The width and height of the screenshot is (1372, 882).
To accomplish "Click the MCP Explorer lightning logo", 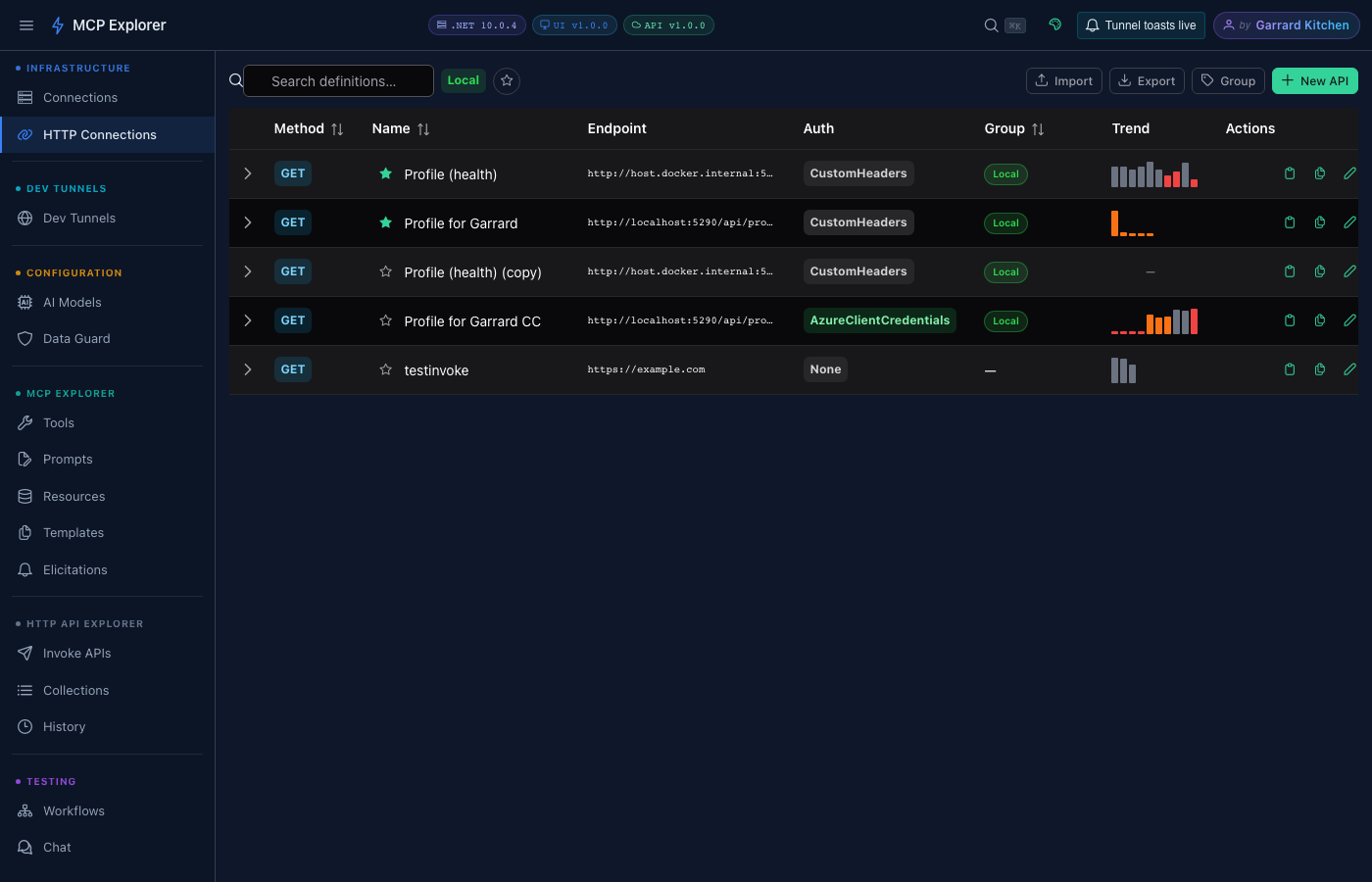I will pyautogui.click(x=58, y=25).
